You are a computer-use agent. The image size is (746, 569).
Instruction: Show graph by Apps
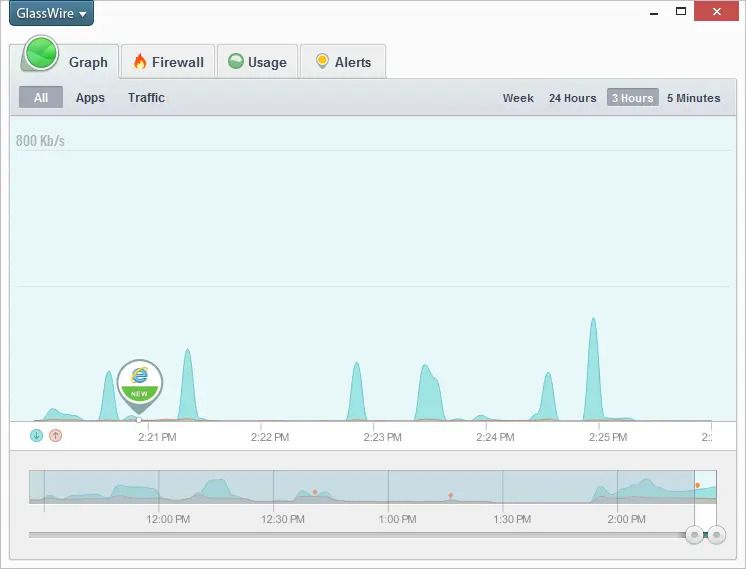[x=90, y=98]
